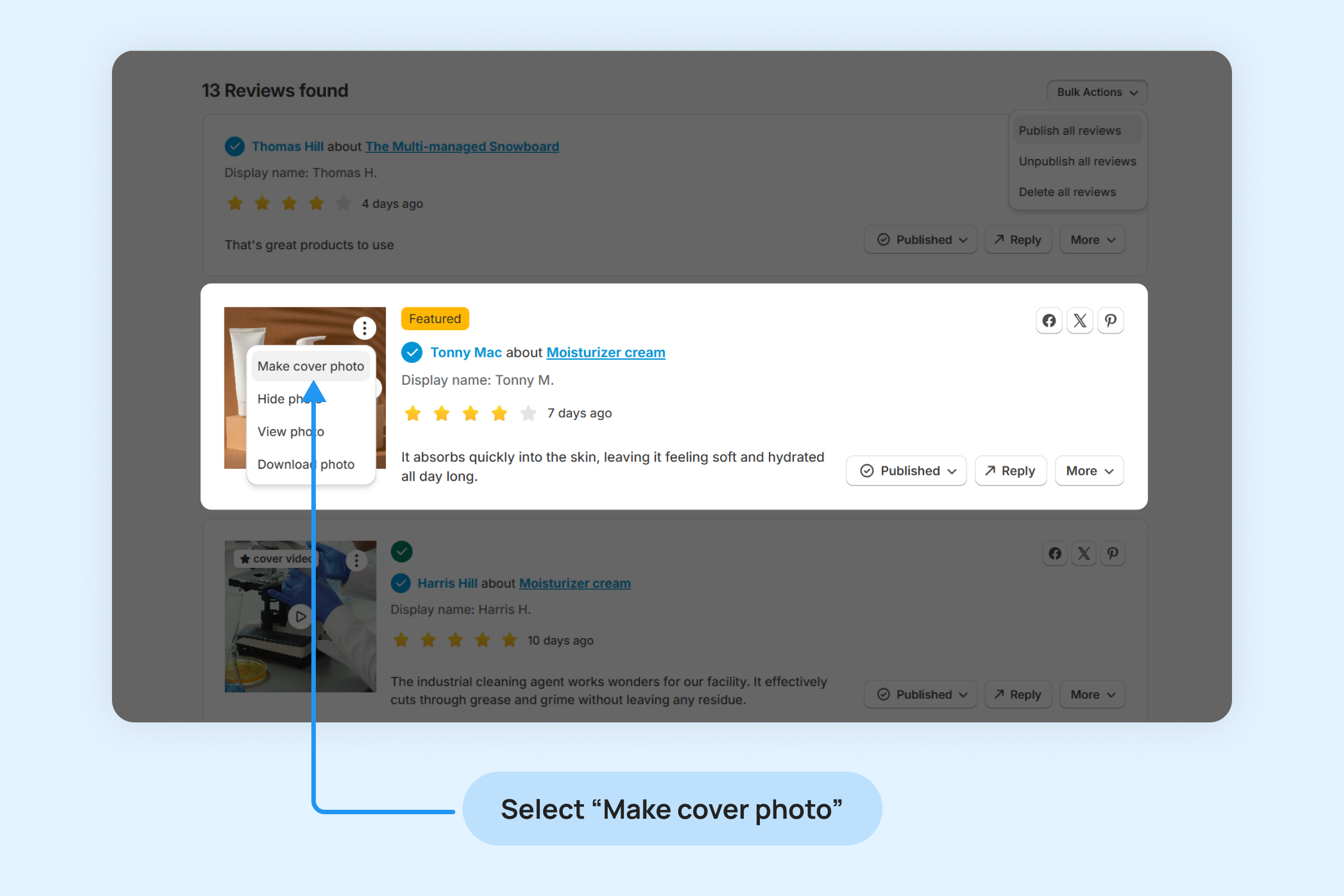Viewport: 1344px width, 896px height.
Task: Click the fifth star on Tonny Mac rating
Action: pyautogui.click(x=528, y=413)
